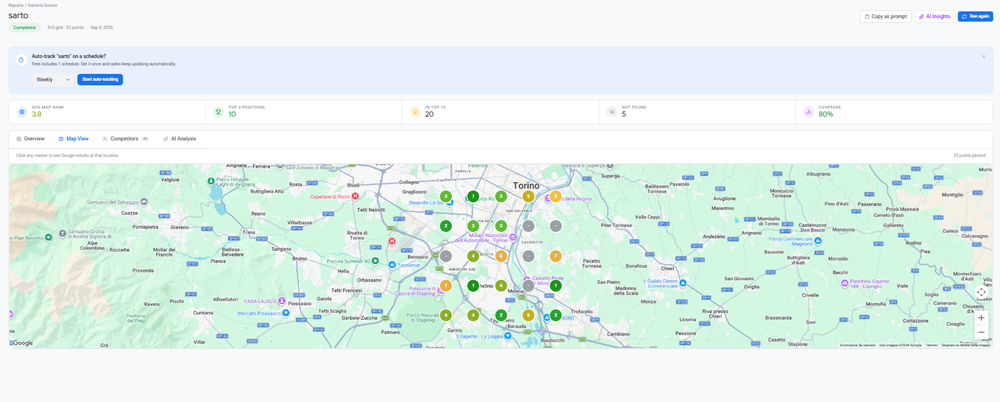
Task: Click the rank 5 marker below the Torino label
Action: tap(528, 197)
